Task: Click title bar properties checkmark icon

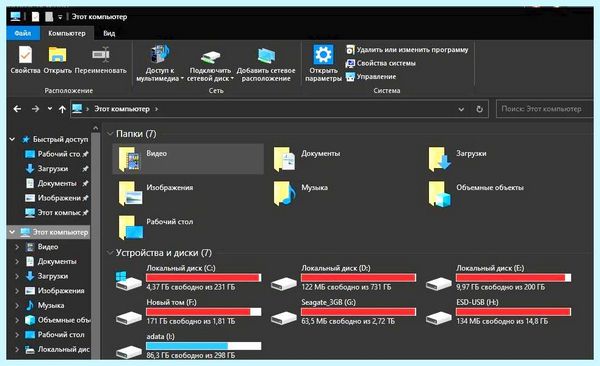Action: click(x=35, y=17)
